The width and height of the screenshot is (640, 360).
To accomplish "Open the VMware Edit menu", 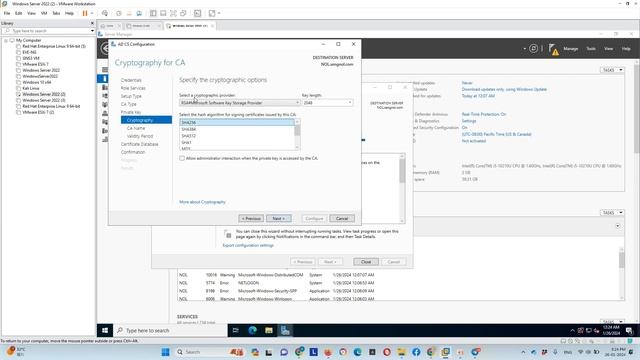I will coord(19,13).
